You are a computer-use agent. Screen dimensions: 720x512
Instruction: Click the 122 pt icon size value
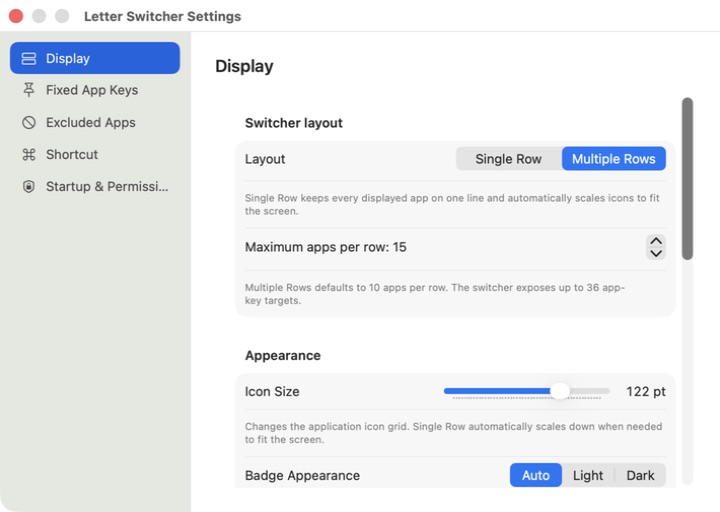(646, 391)
